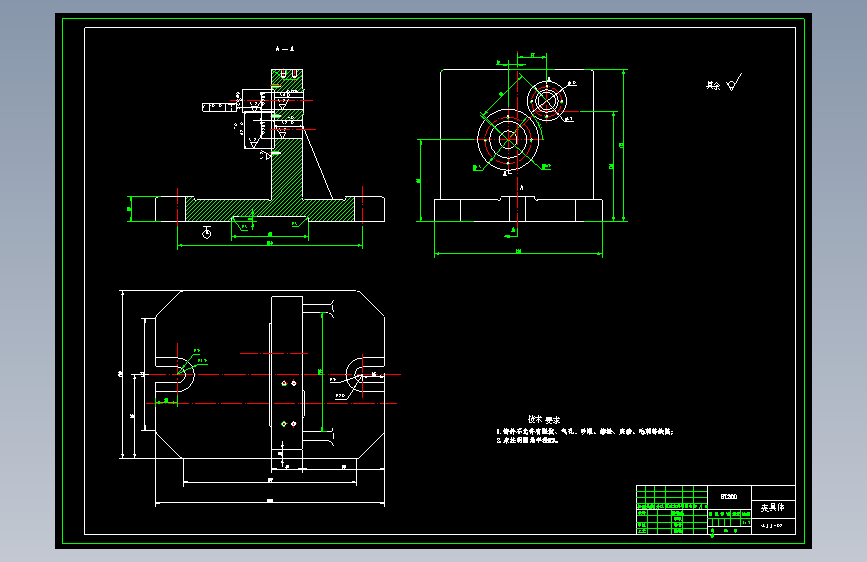Click the HT200 material cell in title block

pos(729,496)
